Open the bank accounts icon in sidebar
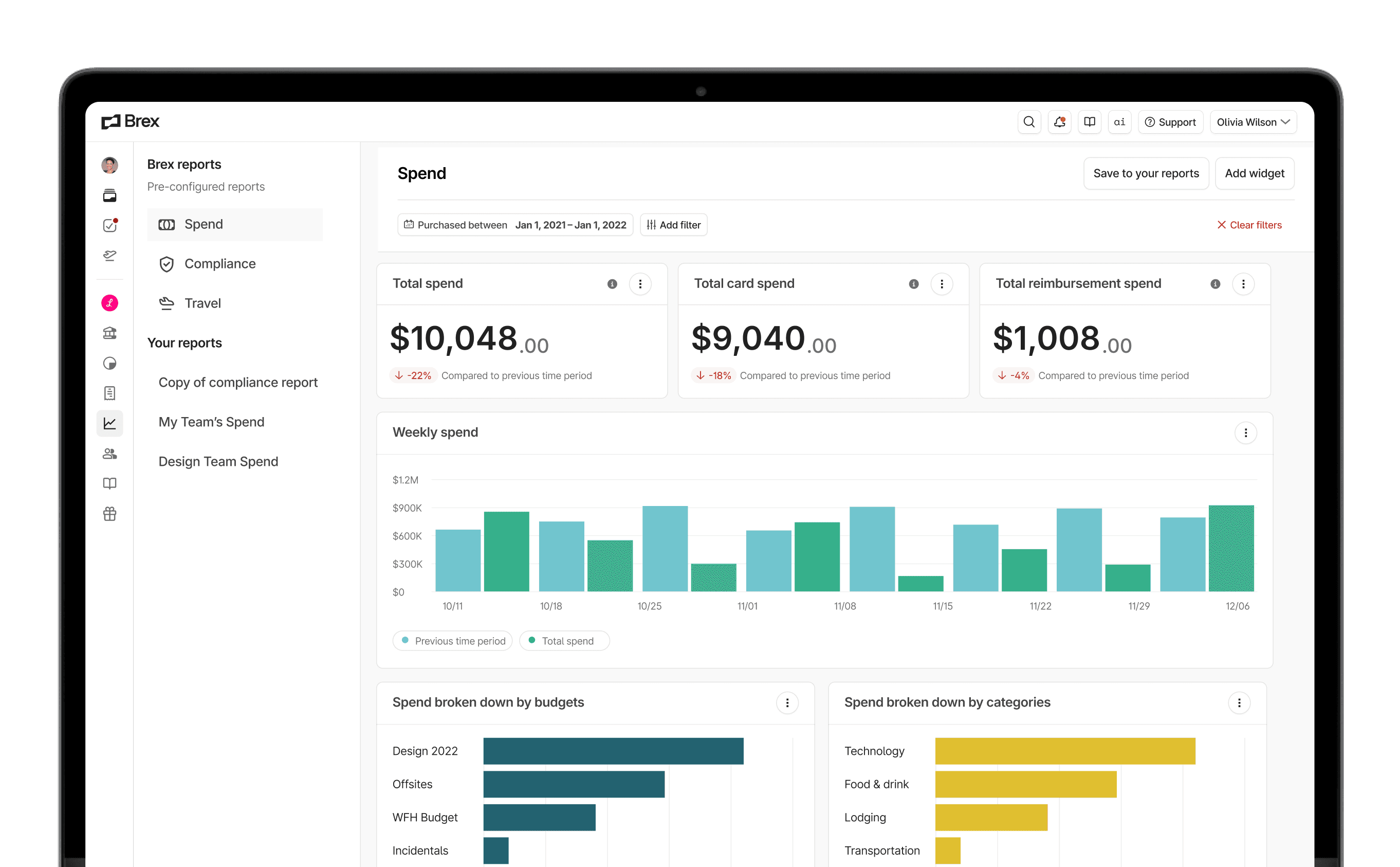 click(109, 333)
